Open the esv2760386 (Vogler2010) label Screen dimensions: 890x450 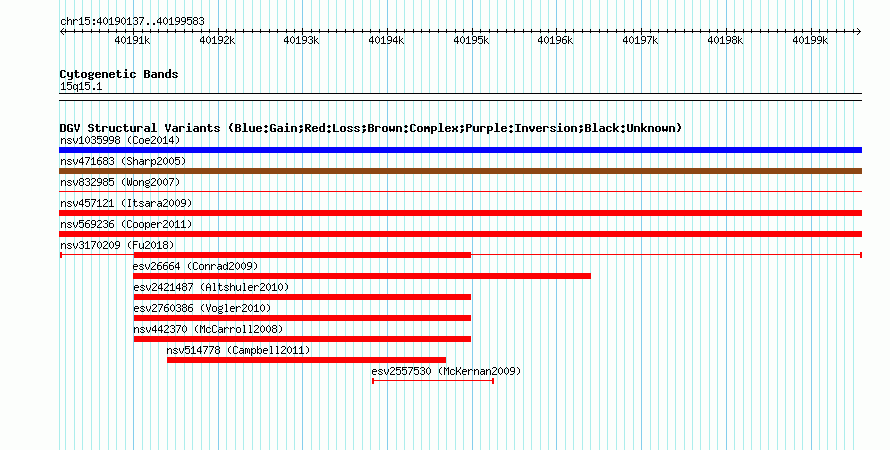pyautogui.click(x=202, y=308)
